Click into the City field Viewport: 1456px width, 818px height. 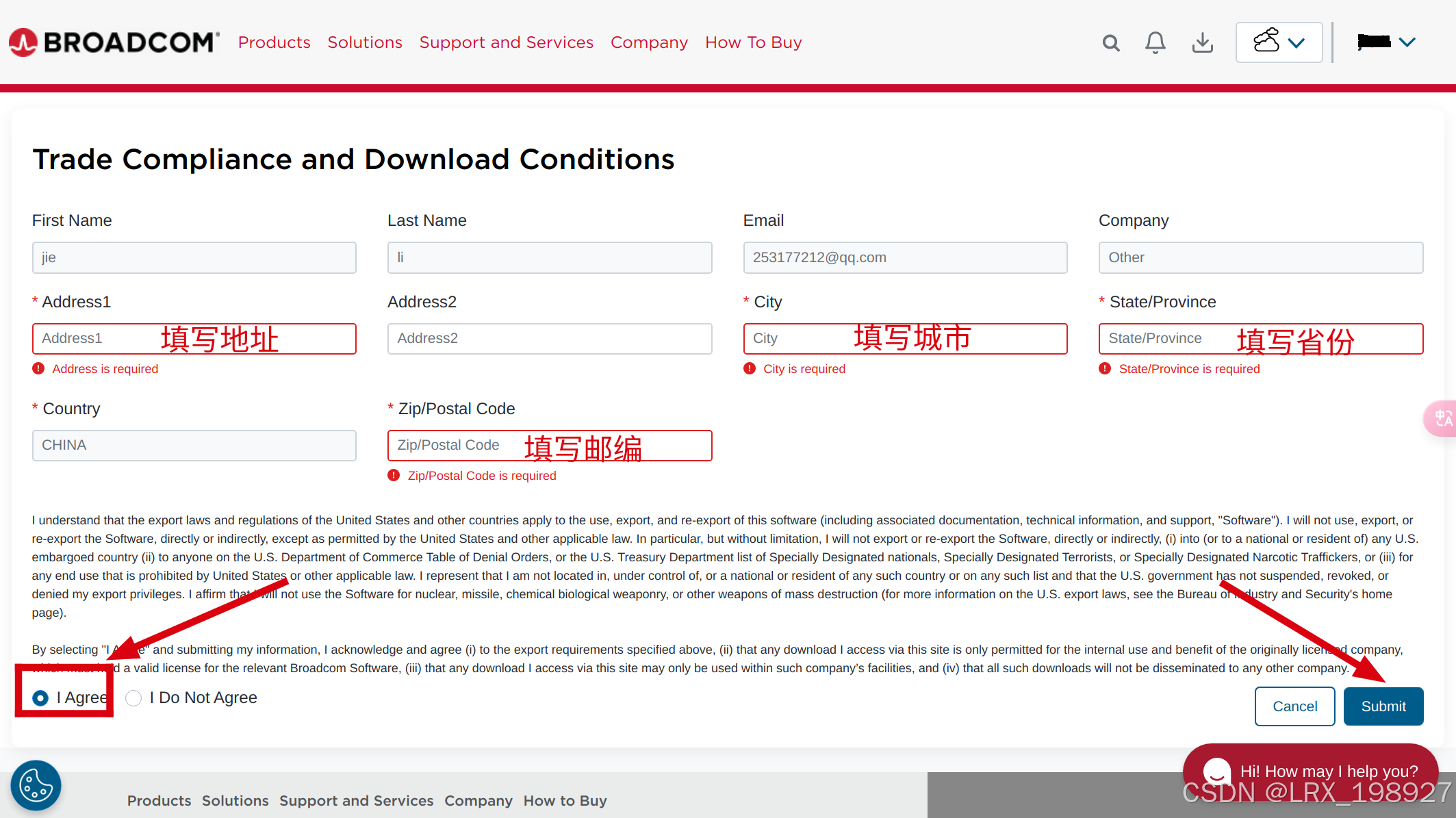pyautogui.click(x=794, y=338)
